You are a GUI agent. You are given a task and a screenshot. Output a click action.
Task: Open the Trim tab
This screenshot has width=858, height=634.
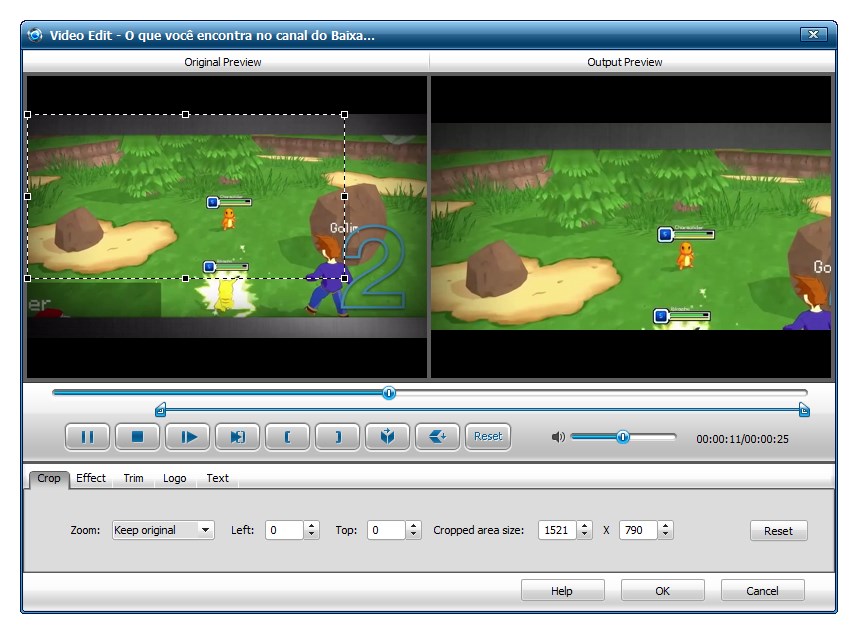coord(134,478)
